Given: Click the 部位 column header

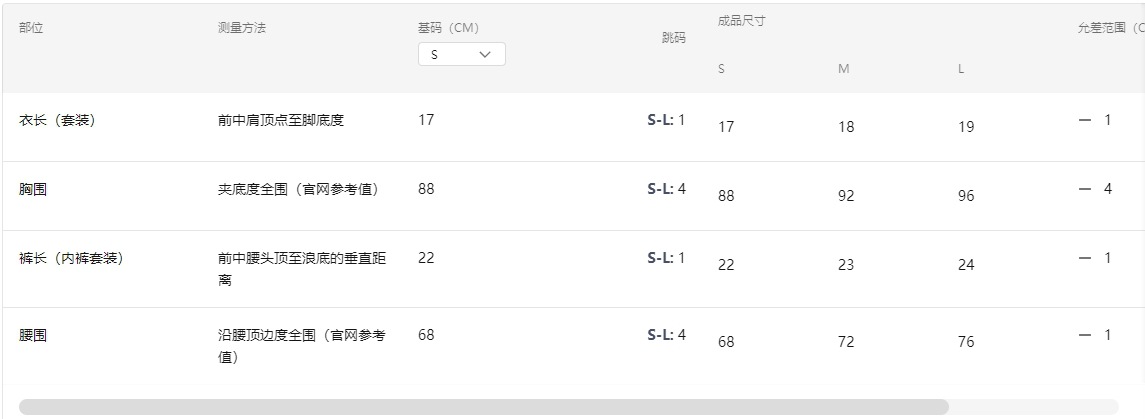Looking at the screenshot, I should [x=31, y=28].
